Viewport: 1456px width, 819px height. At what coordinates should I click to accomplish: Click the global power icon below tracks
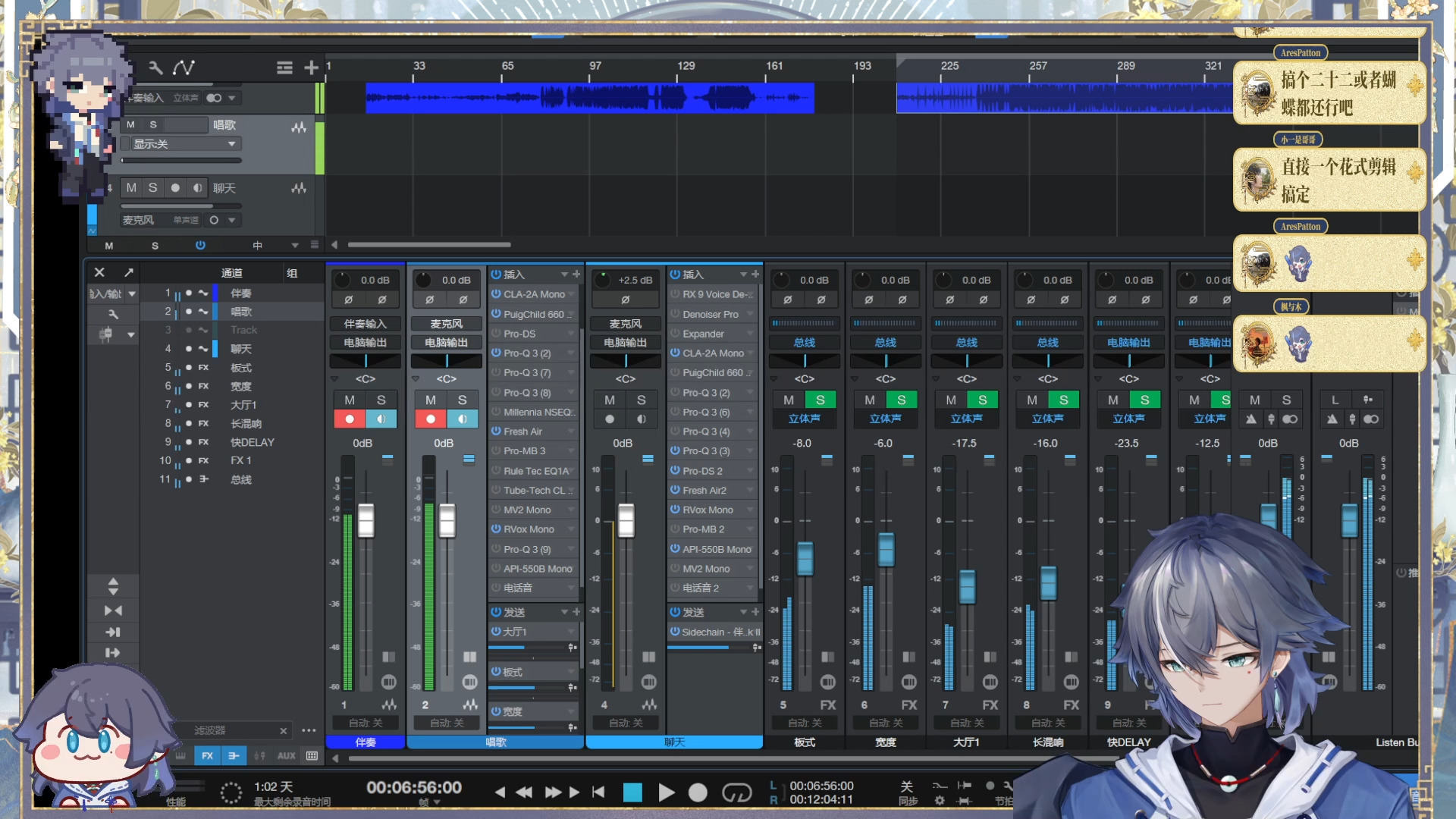point(200,246)
